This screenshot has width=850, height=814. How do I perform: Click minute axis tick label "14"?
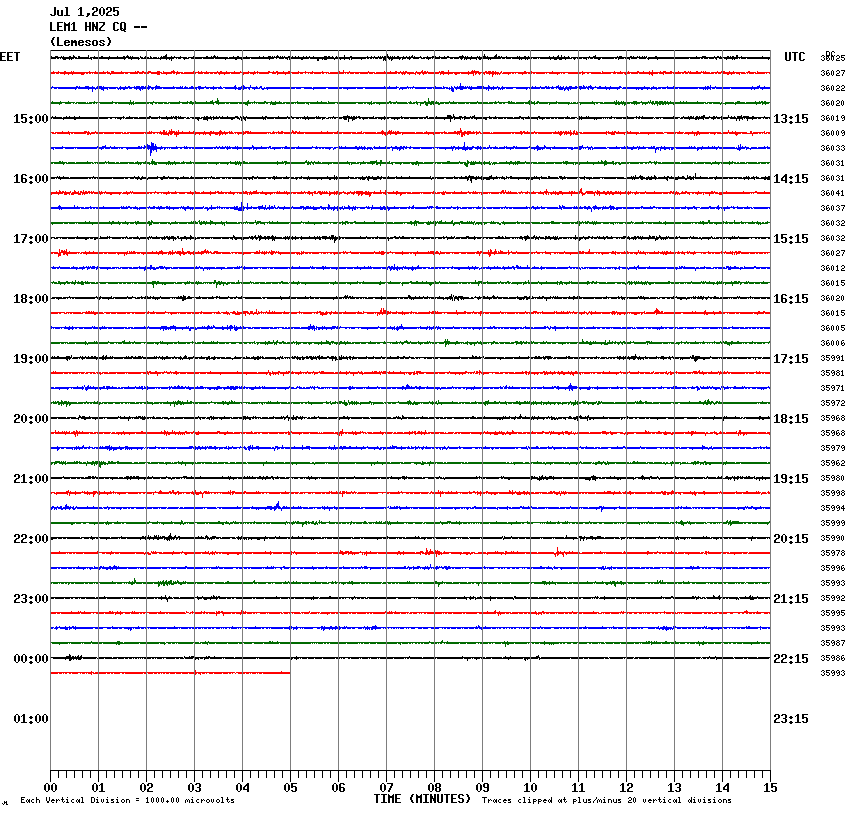(722, 788)
